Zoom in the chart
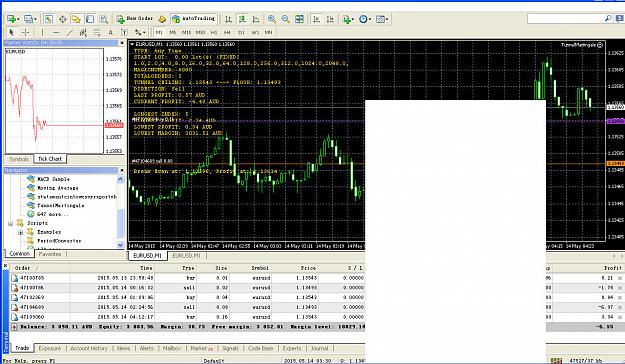 (272, 19)
